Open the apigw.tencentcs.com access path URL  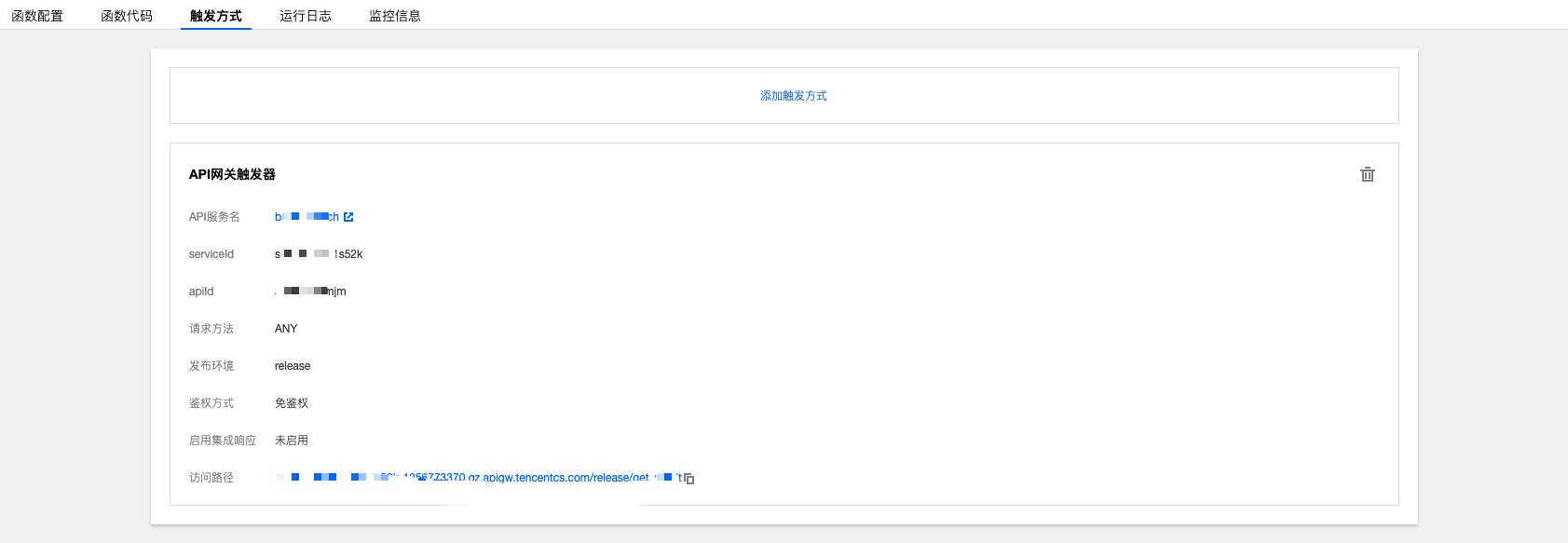click(478, 478)
